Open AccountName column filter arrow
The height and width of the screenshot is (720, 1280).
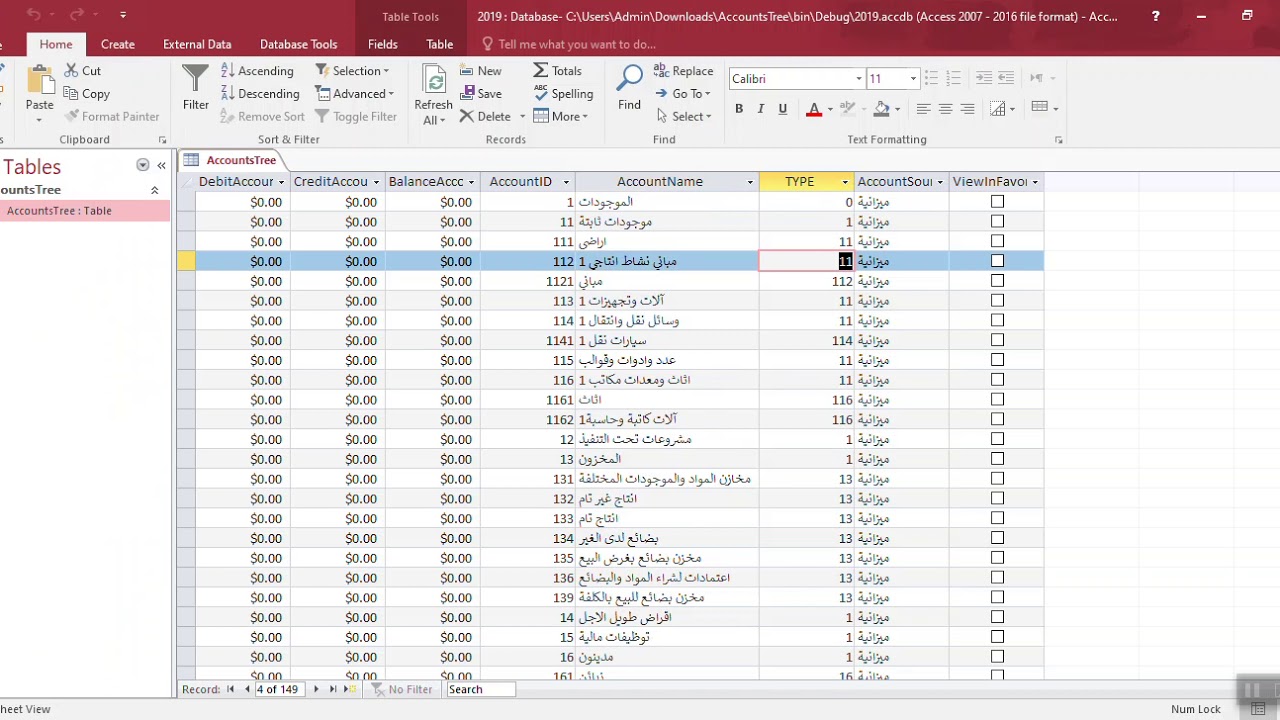[x=750, y=182]
